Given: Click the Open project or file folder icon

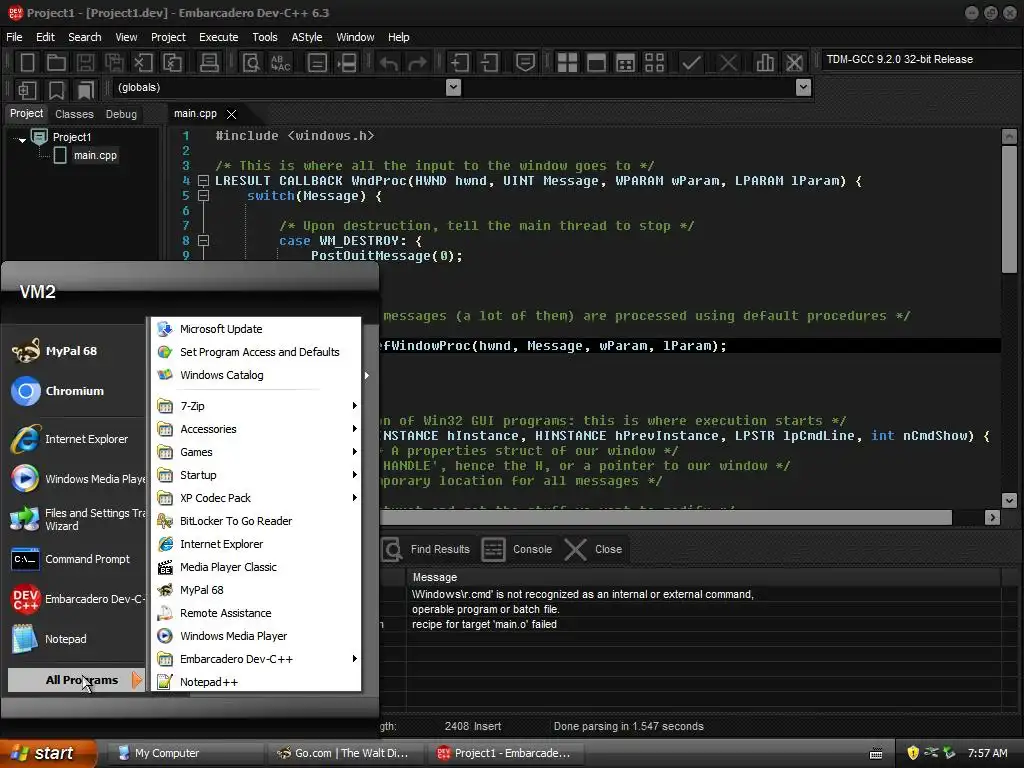Looking at the screenshot, I should (56, 63).
